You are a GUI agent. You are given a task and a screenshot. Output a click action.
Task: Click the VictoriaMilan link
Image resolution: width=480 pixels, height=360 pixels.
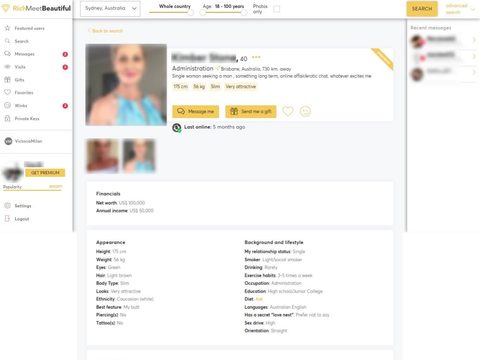click(x=28, y=141)
